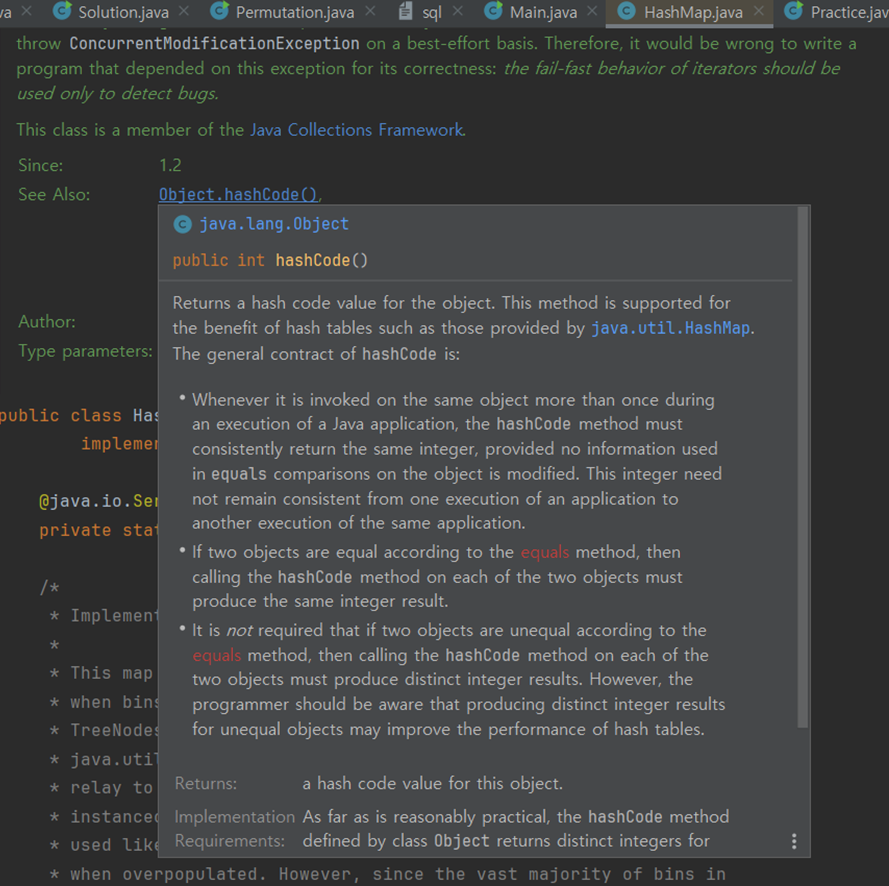Open the documentation popup options menu
This screenshot has width=889, height=886.
click(x=794, y=841)
